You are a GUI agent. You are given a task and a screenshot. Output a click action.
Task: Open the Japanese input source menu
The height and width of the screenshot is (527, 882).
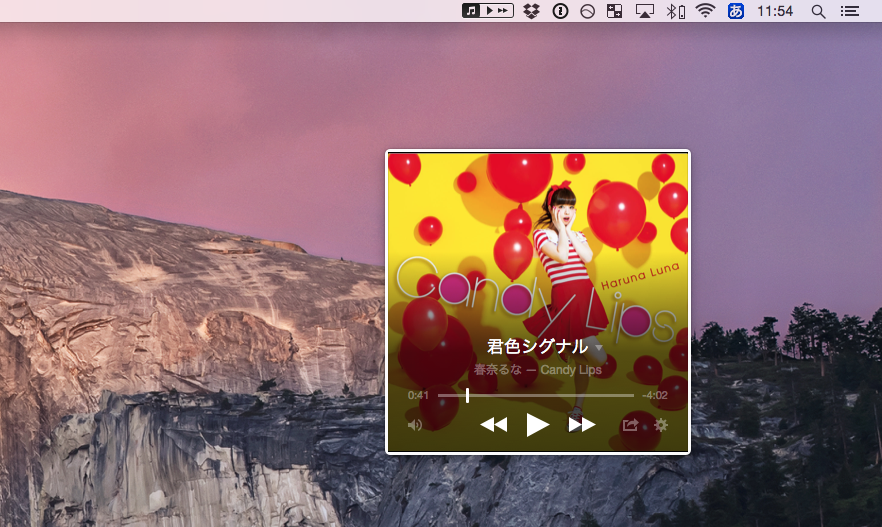click(x=736, y=11)
